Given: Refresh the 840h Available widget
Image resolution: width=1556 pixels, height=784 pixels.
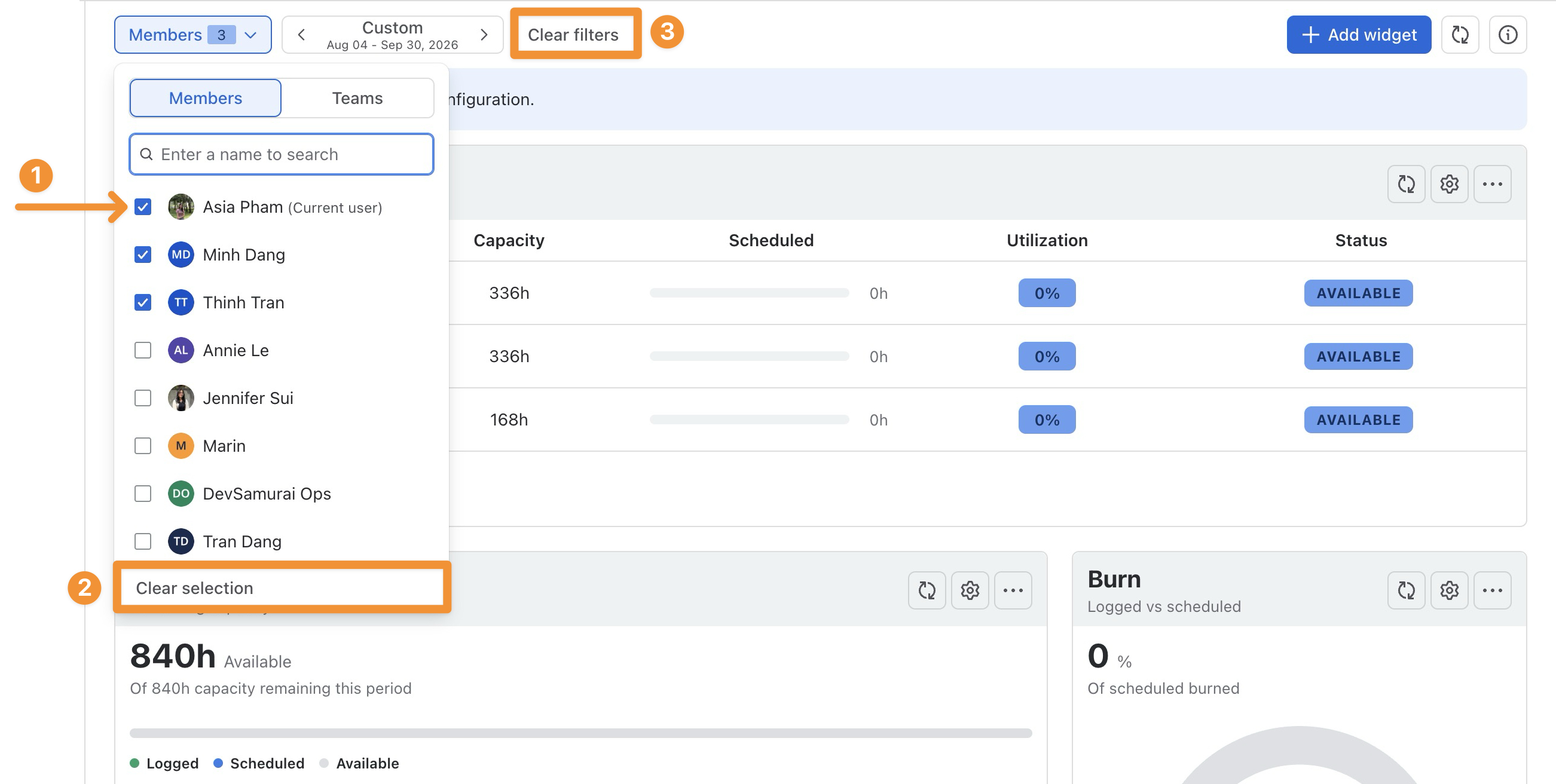Looking at the screenshot, I should (926, 590).
